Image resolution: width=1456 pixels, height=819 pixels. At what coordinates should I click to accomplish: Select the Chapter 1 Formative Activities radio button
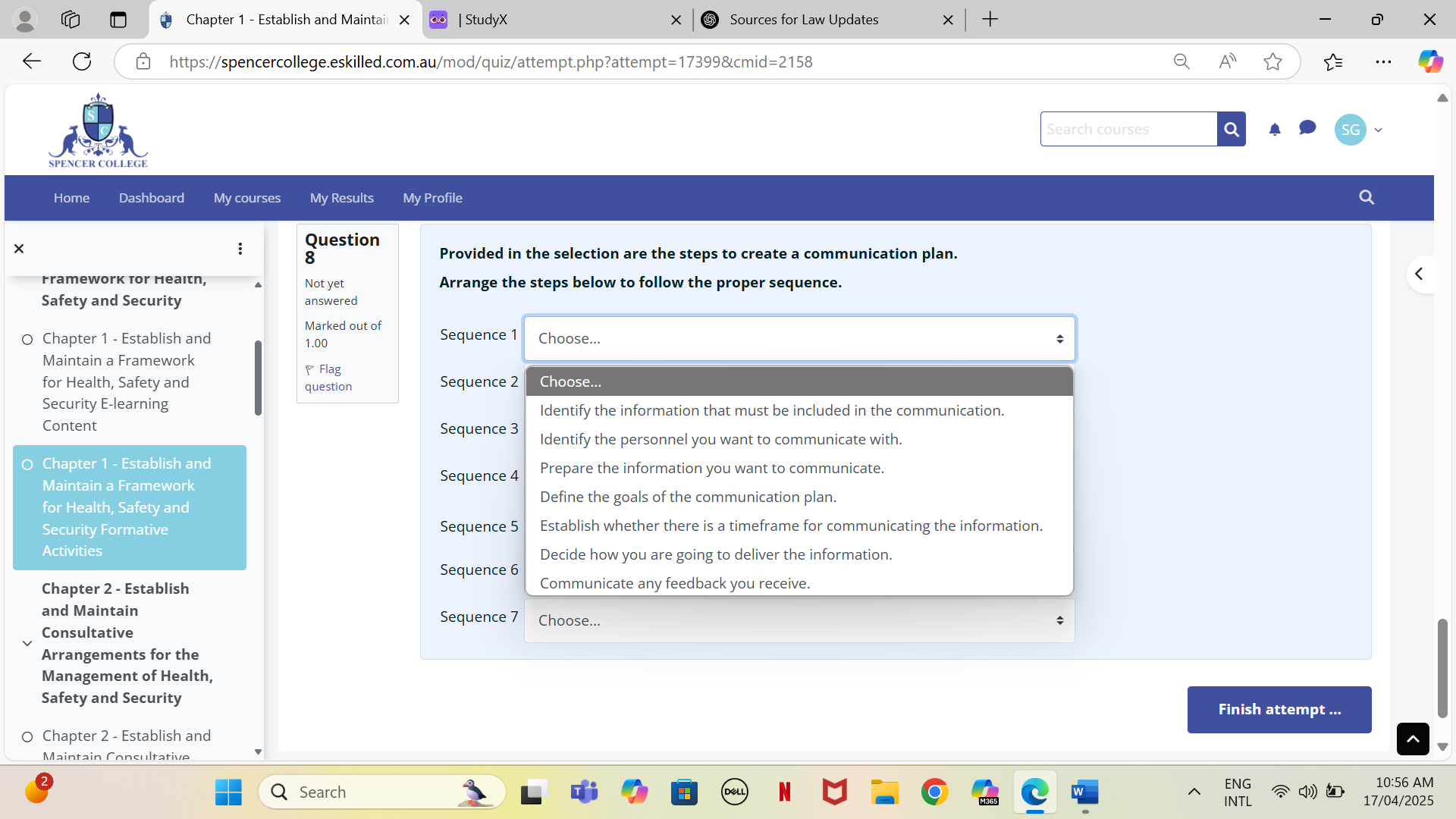tap(27, 464)
